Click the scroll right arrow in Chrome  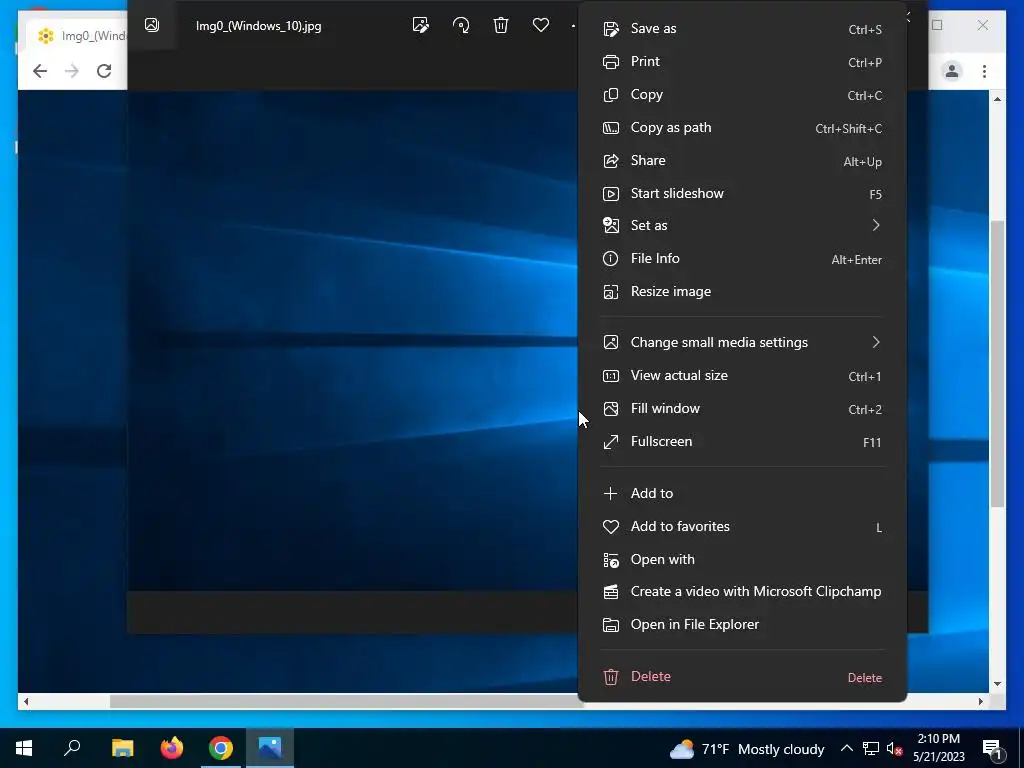pyautogui.click(x=980, y=701)
